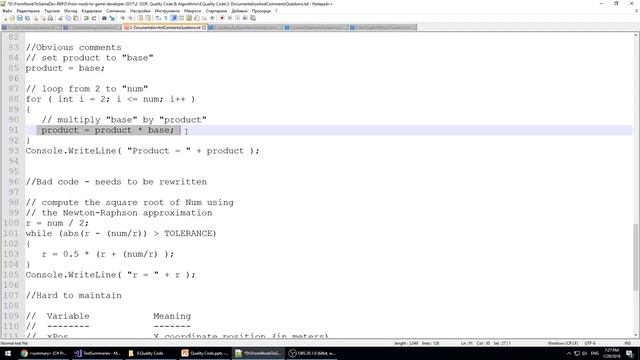
Task: Open the Синтаксис menu
Action: (116, 11)
